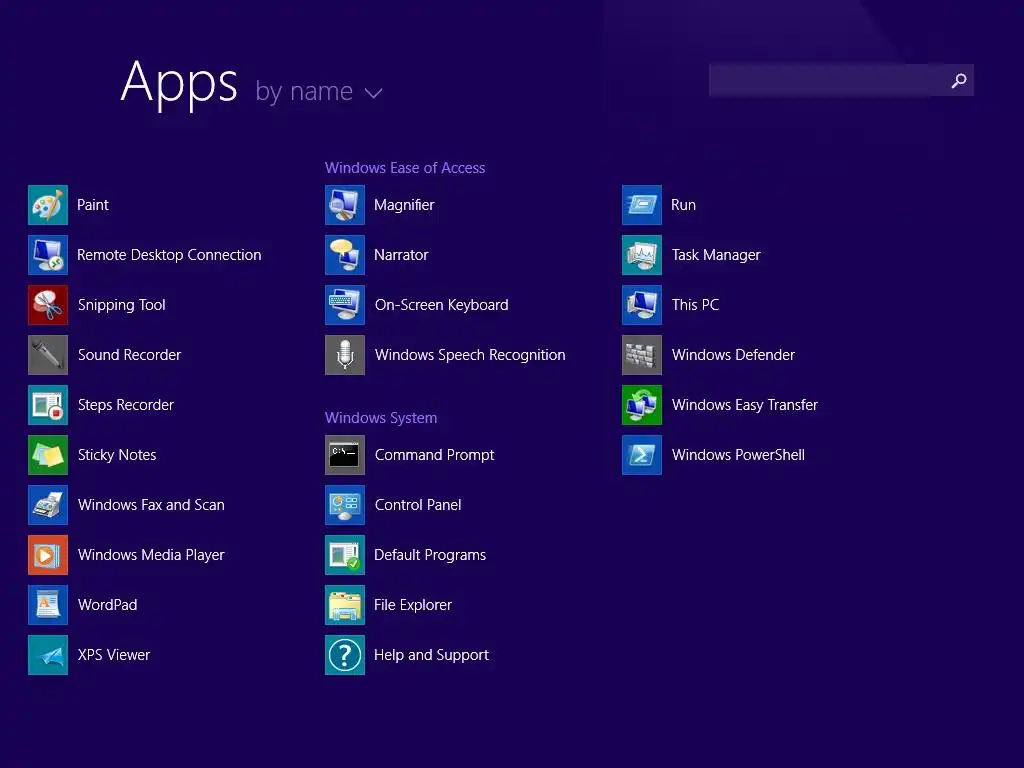1024x768 pixels.
Task: Click the 'Magnifier' label
Action: tap(404, 205)
